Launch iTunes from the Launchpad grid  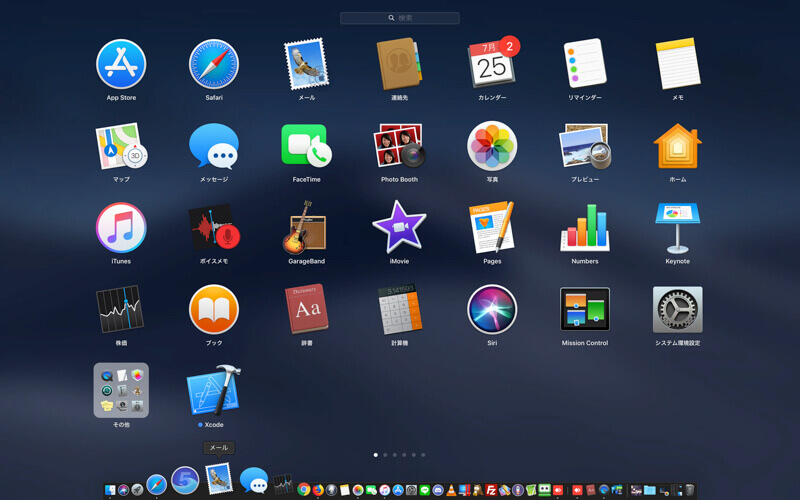[121, 228]
